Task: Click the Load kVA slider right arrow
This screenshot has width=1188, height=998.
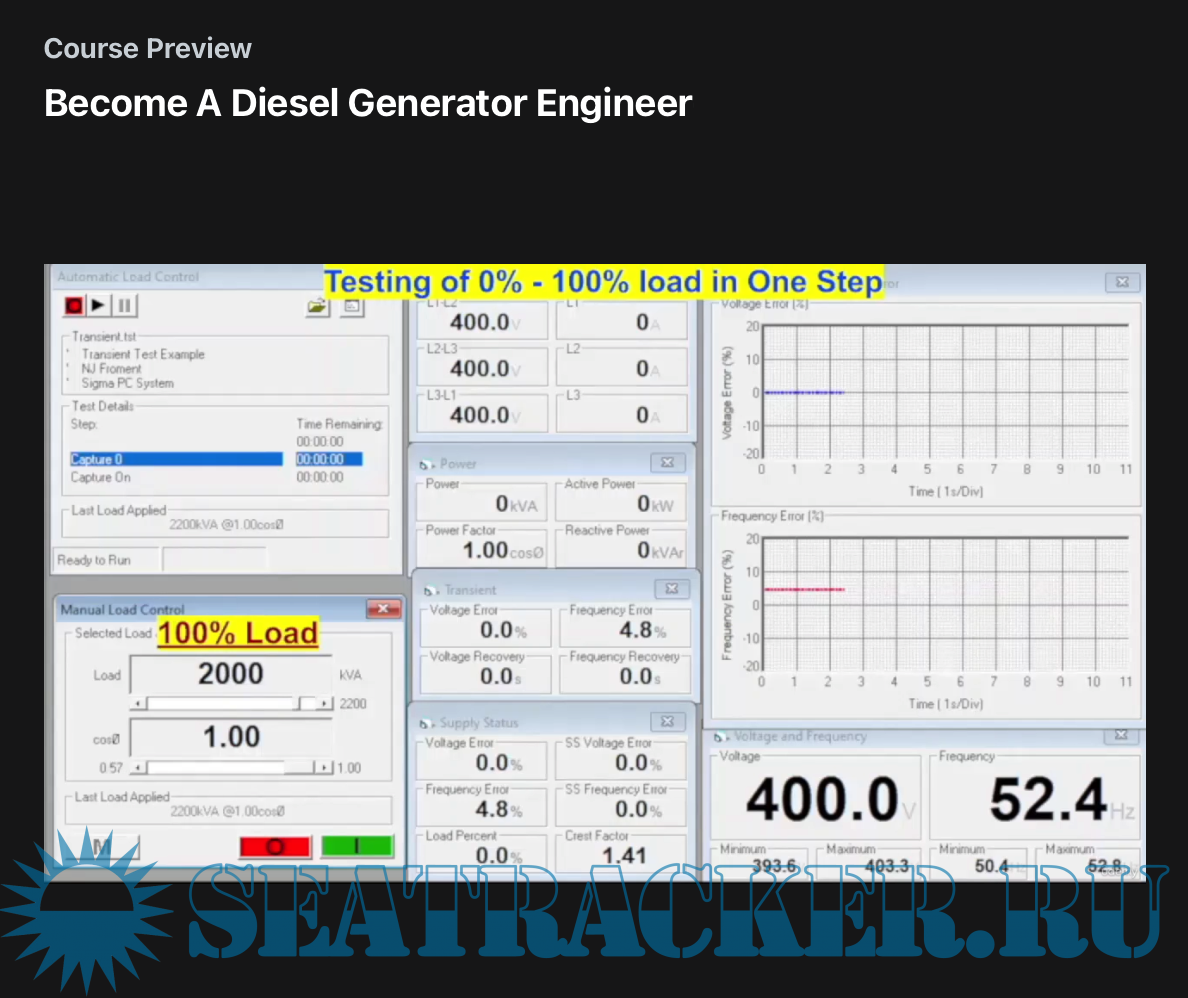Action: coord(324,704)
